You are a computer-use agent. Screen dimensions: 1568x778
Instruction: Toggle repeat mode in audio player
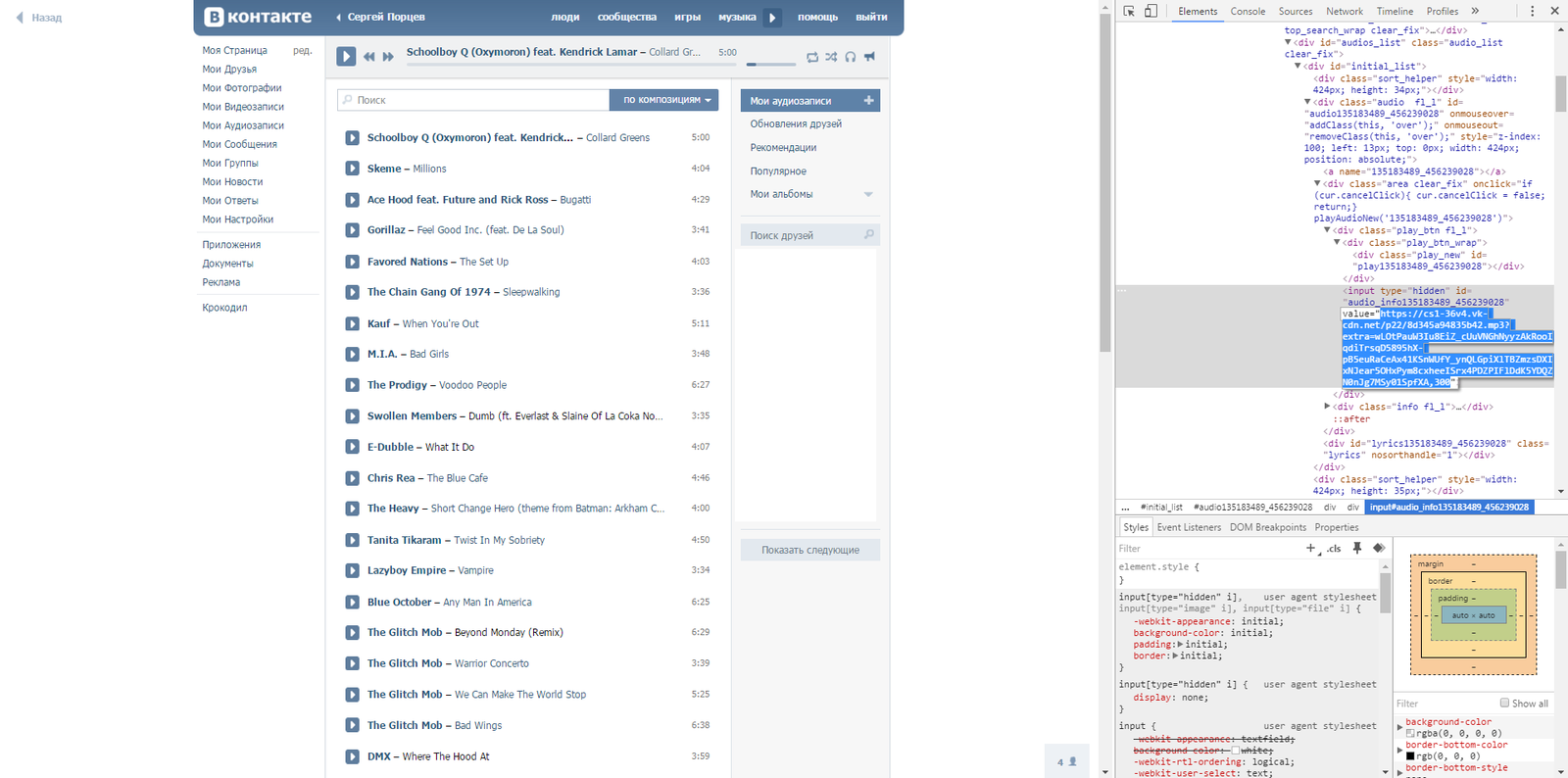(812, 57)
